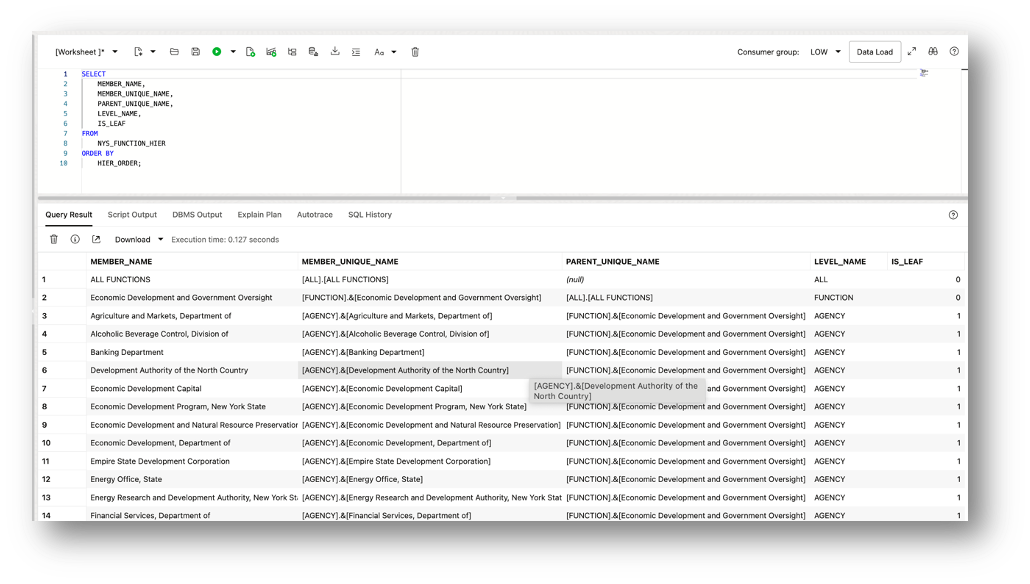Click the database lock toolbar icon
Image resolution: width=1030 pixels, height=584 pixels.
[x=313, y=52]
